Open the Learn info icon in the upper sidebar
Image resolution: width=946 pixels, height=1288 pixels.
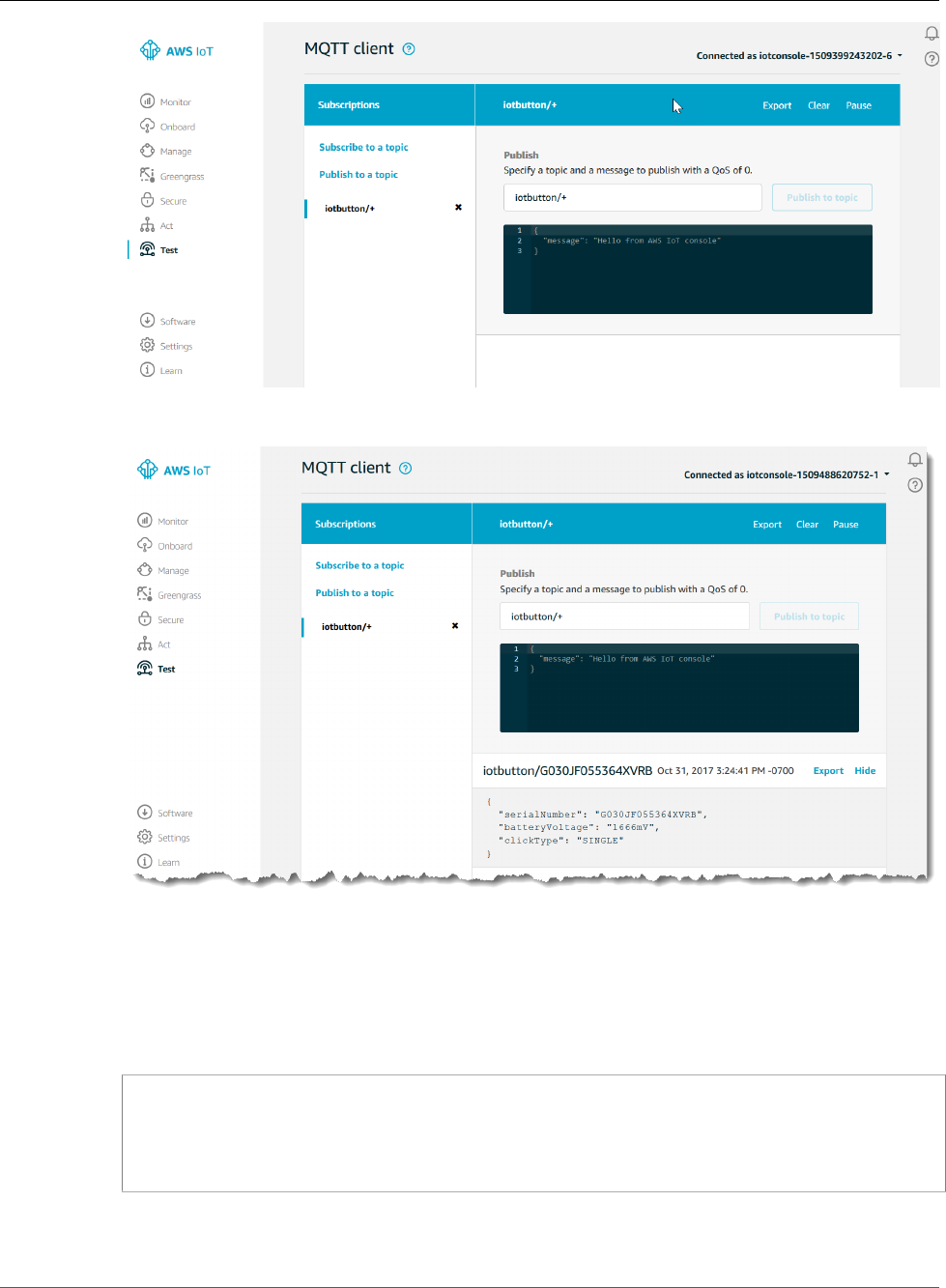[147, 369]
